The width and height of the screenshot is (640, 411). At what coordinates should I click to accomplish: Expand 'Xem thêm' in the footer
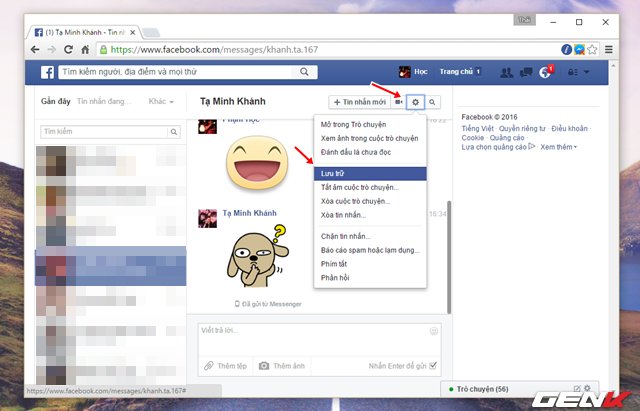(x=558, y=147)
